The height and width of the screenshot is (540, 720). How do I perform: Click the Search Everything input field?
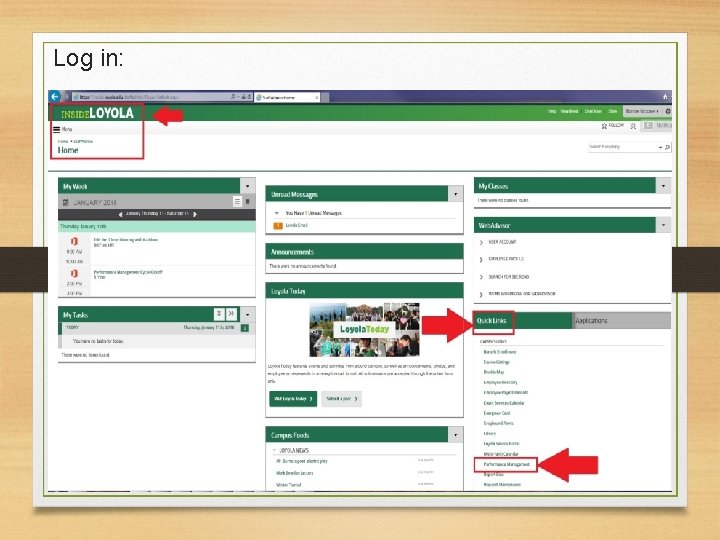(x=623, y=147)
